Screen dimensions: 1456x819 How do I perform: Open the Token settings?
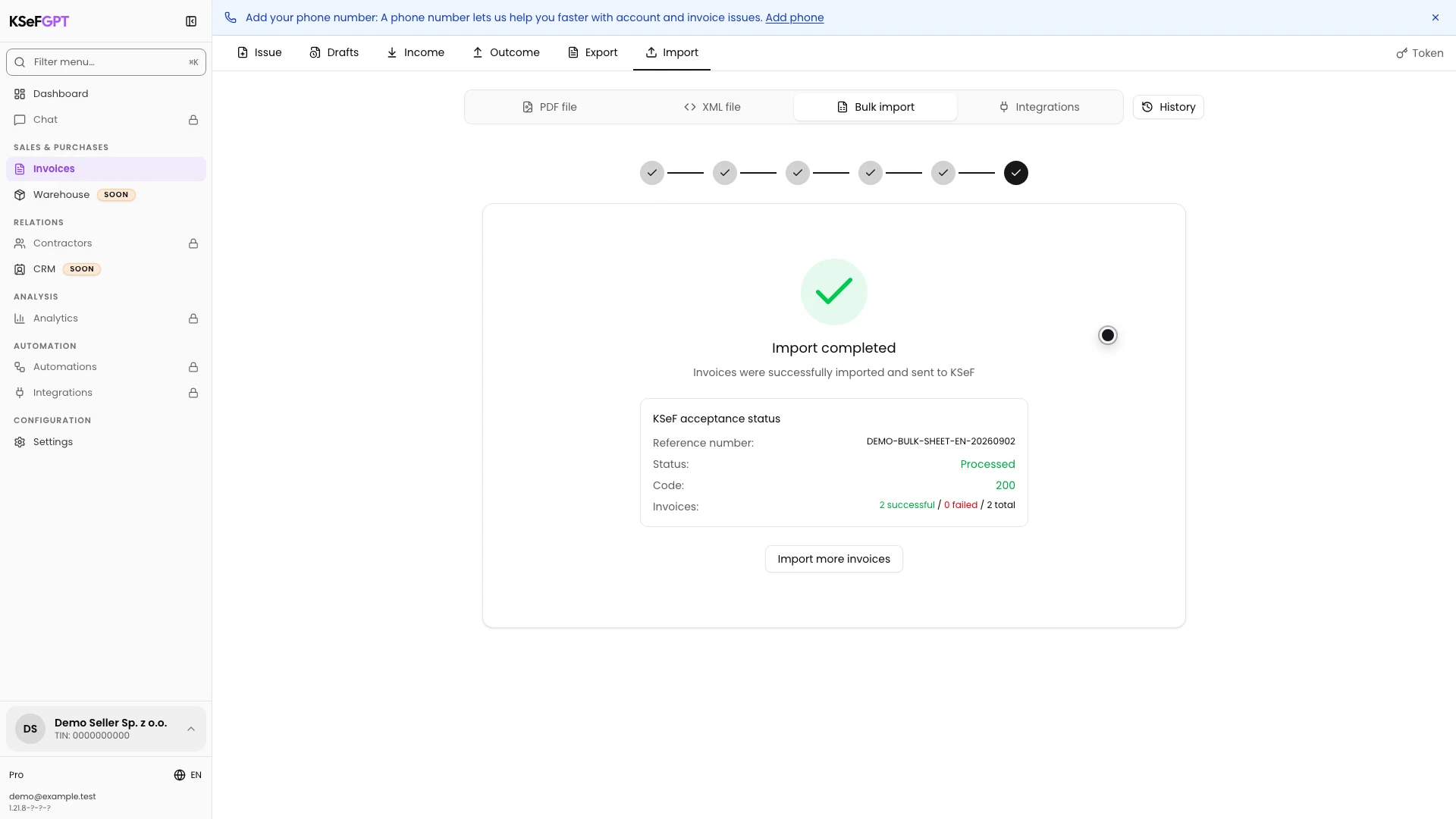(1420, 53)
